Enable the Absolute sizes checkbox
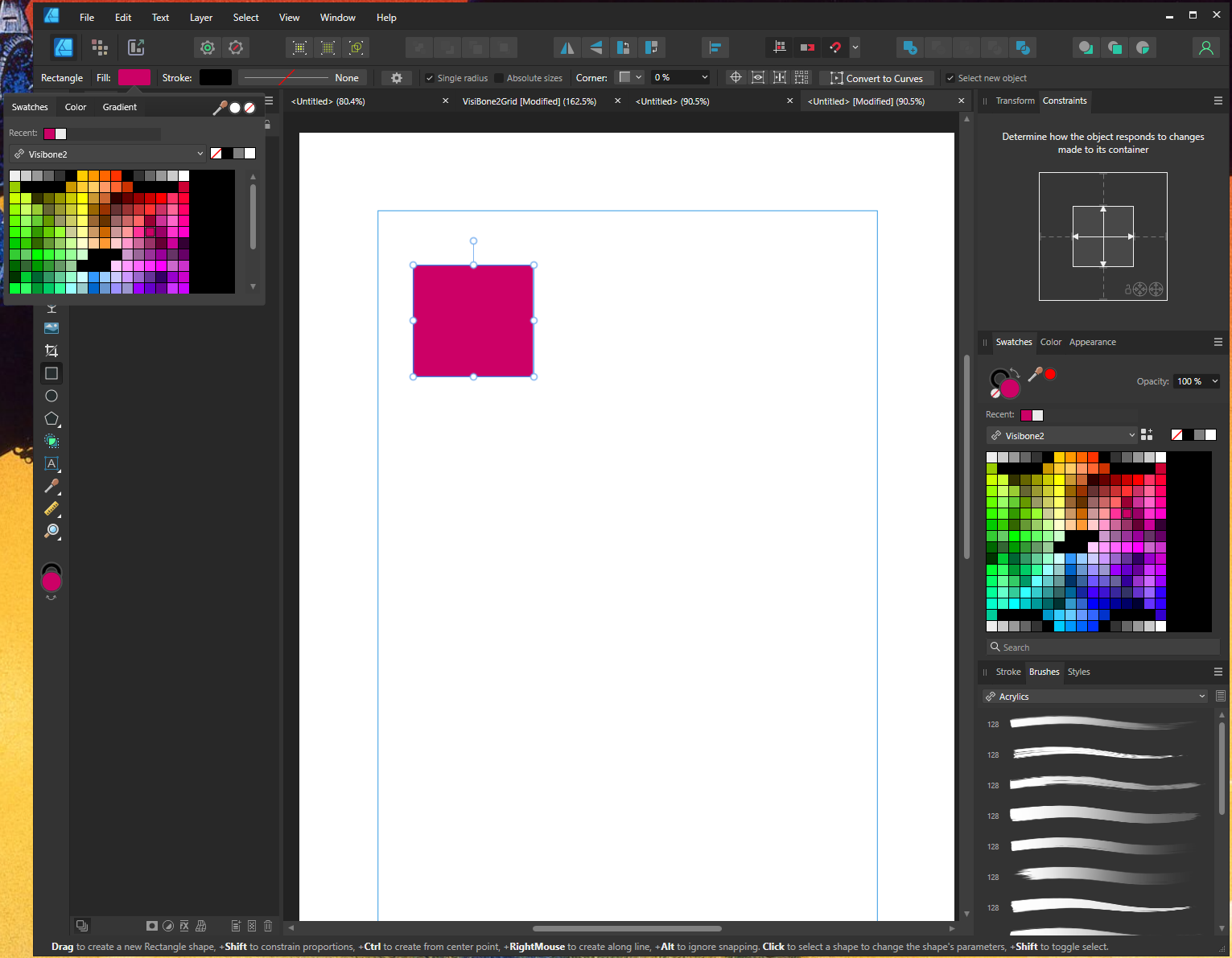Screen dimensions: 1232x958 click(x=500, y=78)
